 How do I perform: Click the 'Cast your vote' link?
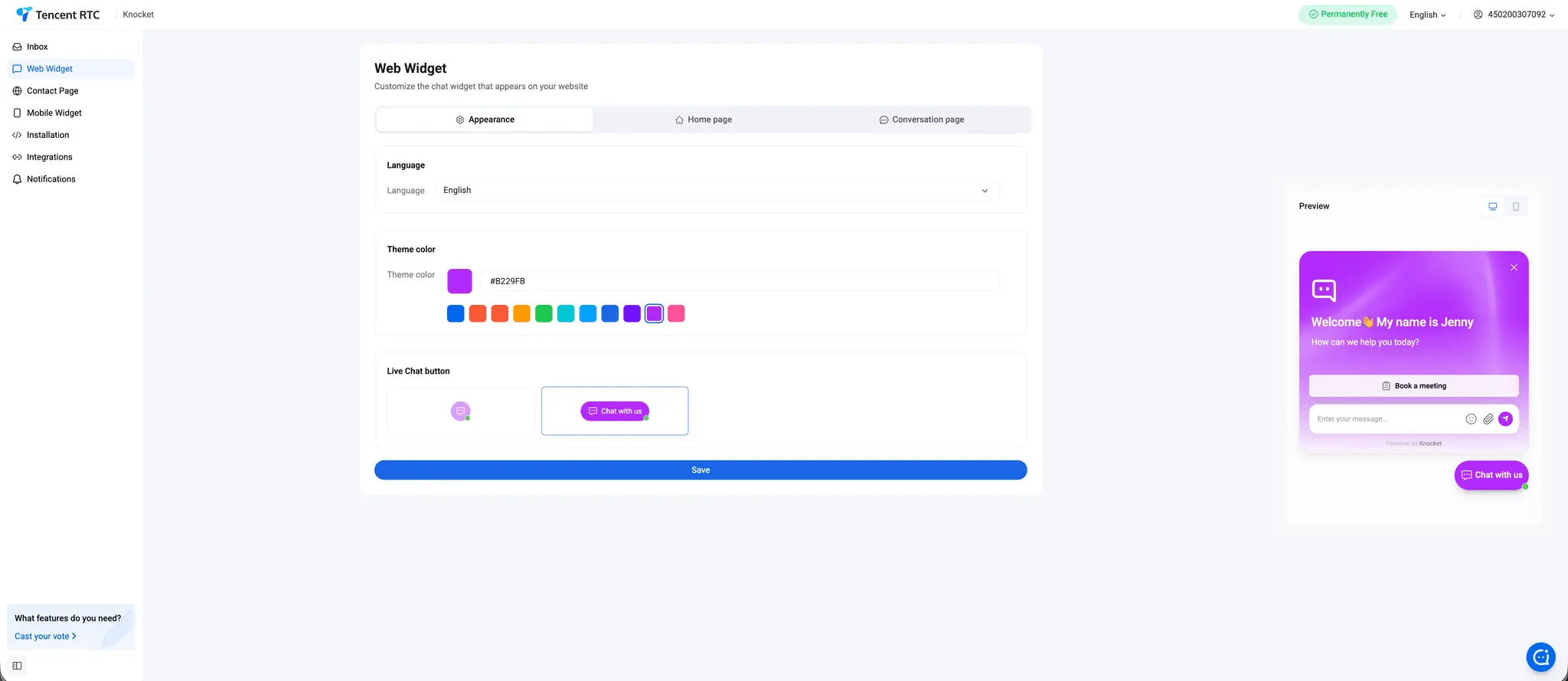click(x=45, y=637)
